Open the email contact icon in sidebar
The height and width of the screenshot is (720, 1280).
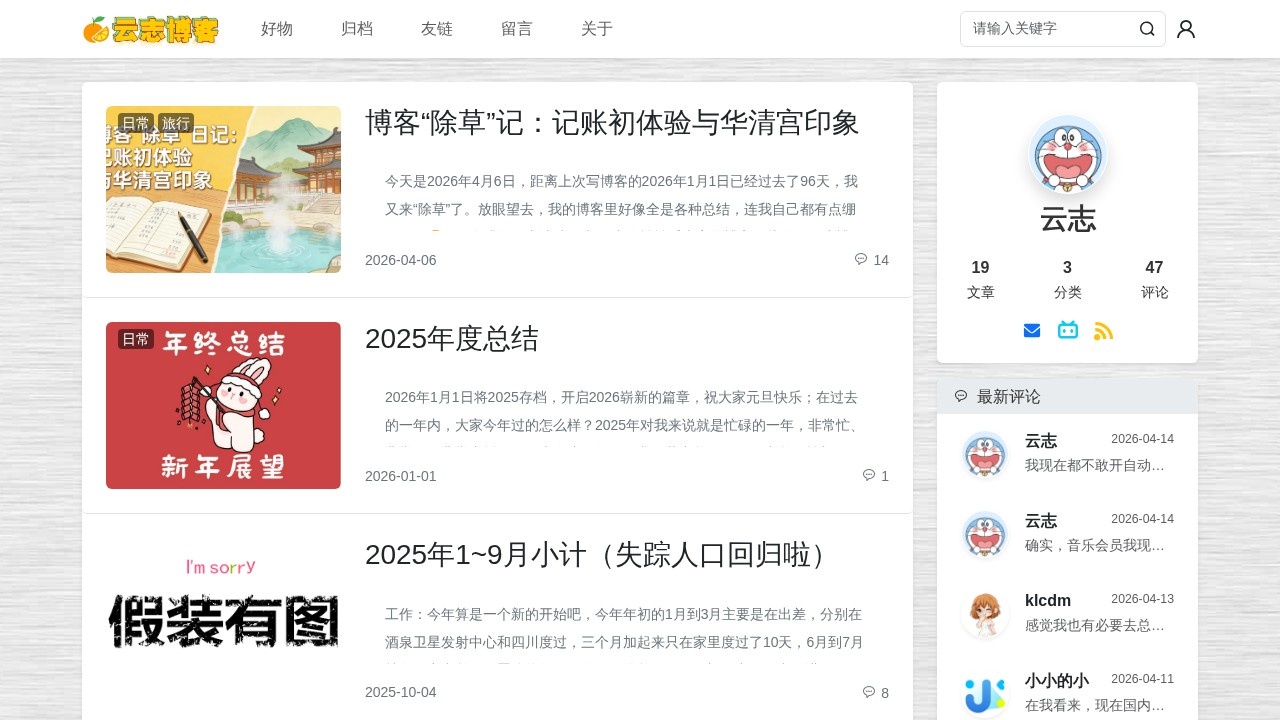[x=1032, y=330]
